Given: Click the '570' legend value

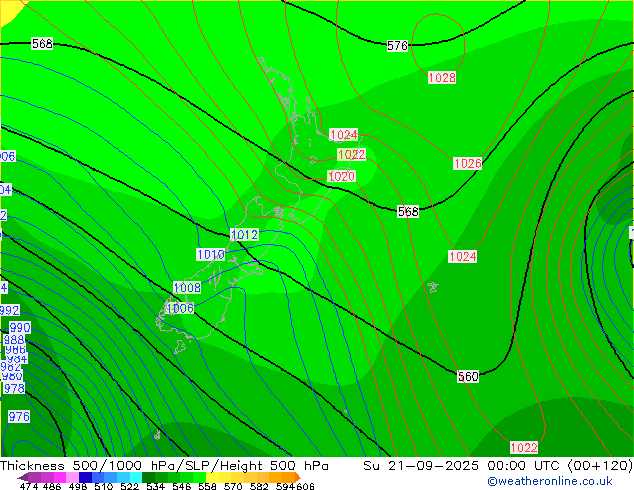Looking at the screenshot, I should (233, 486).
